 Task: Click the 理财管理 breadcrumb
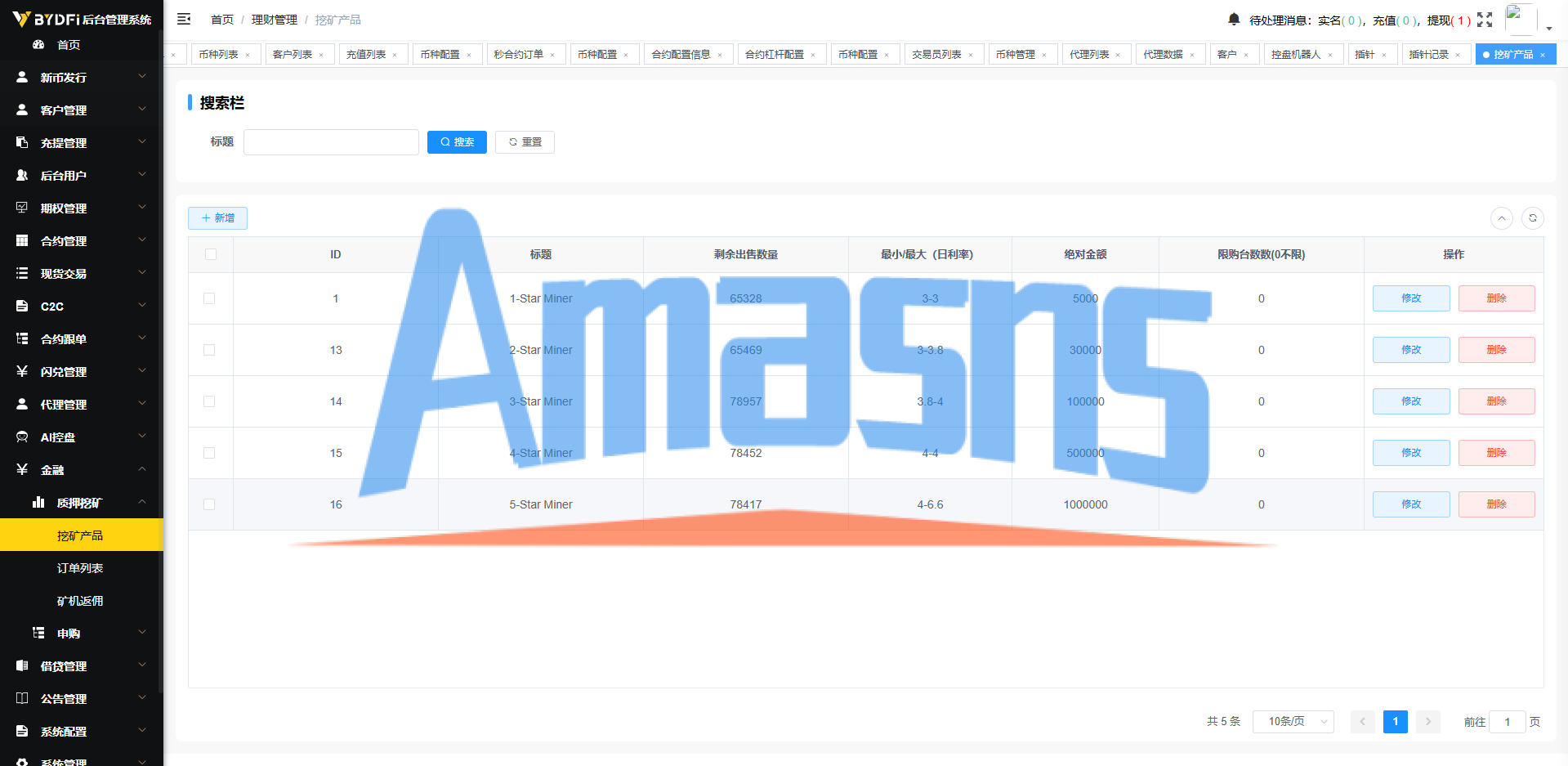(275, 20)
